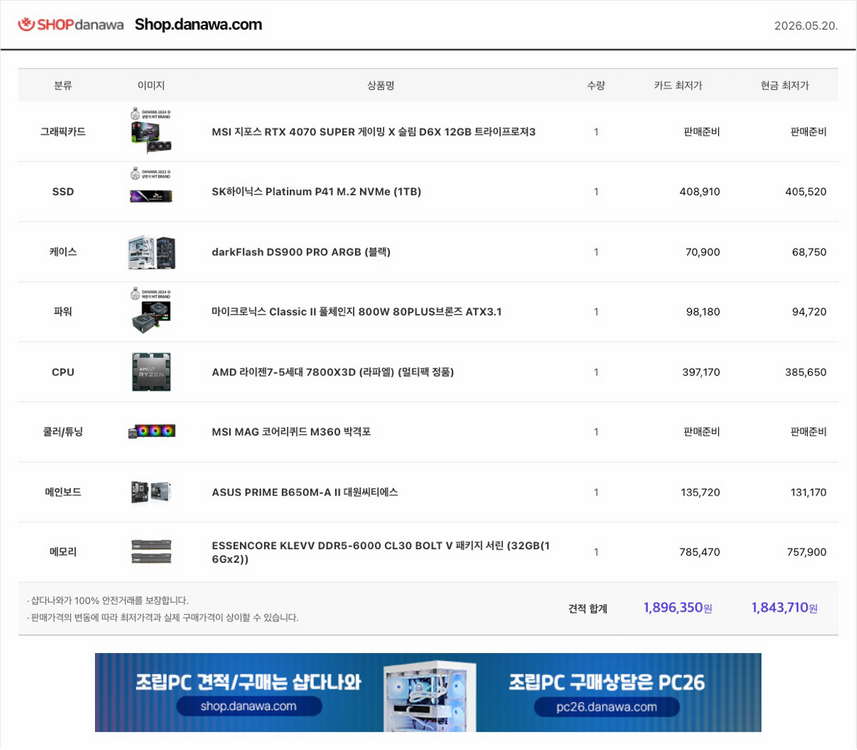
Task: Click the 쿨러/튜닝 category cell
Action: coord(63,432)
